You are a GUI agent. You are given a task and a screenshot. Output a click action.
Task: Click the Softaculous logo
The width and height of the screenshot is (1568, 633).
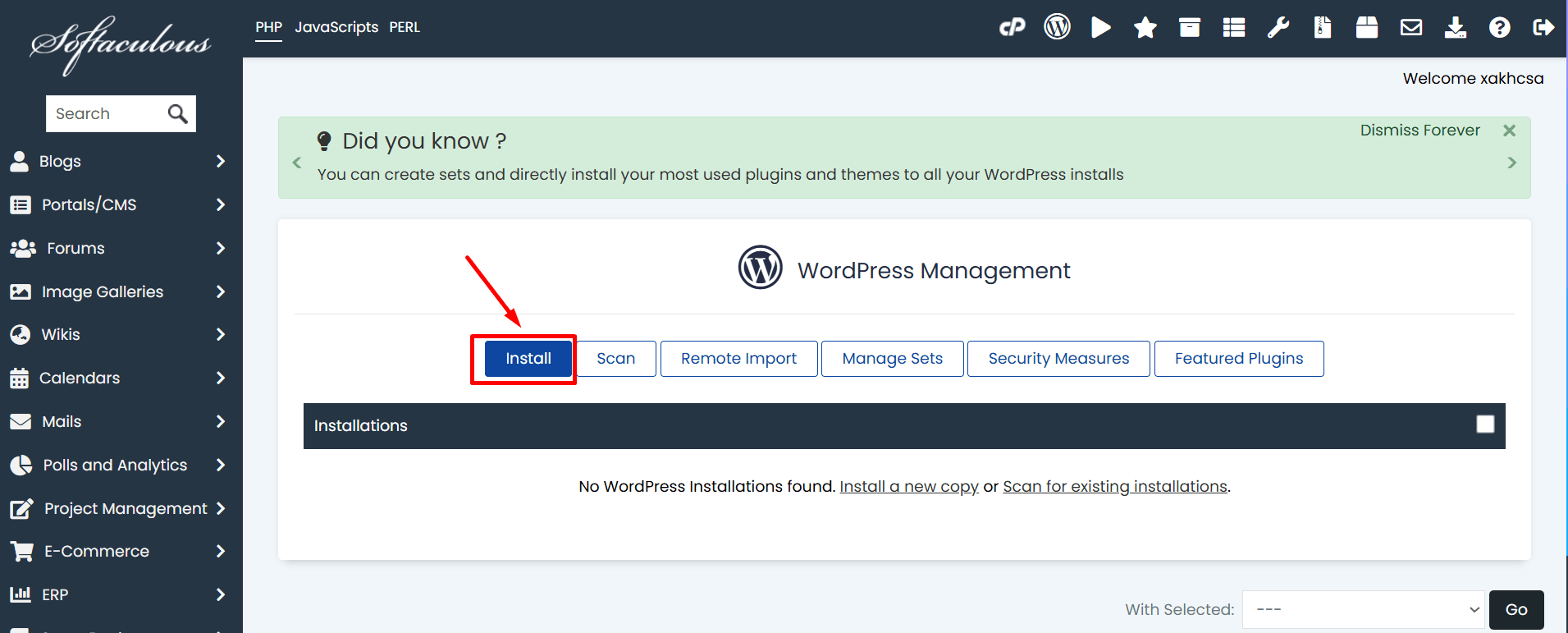121,44
